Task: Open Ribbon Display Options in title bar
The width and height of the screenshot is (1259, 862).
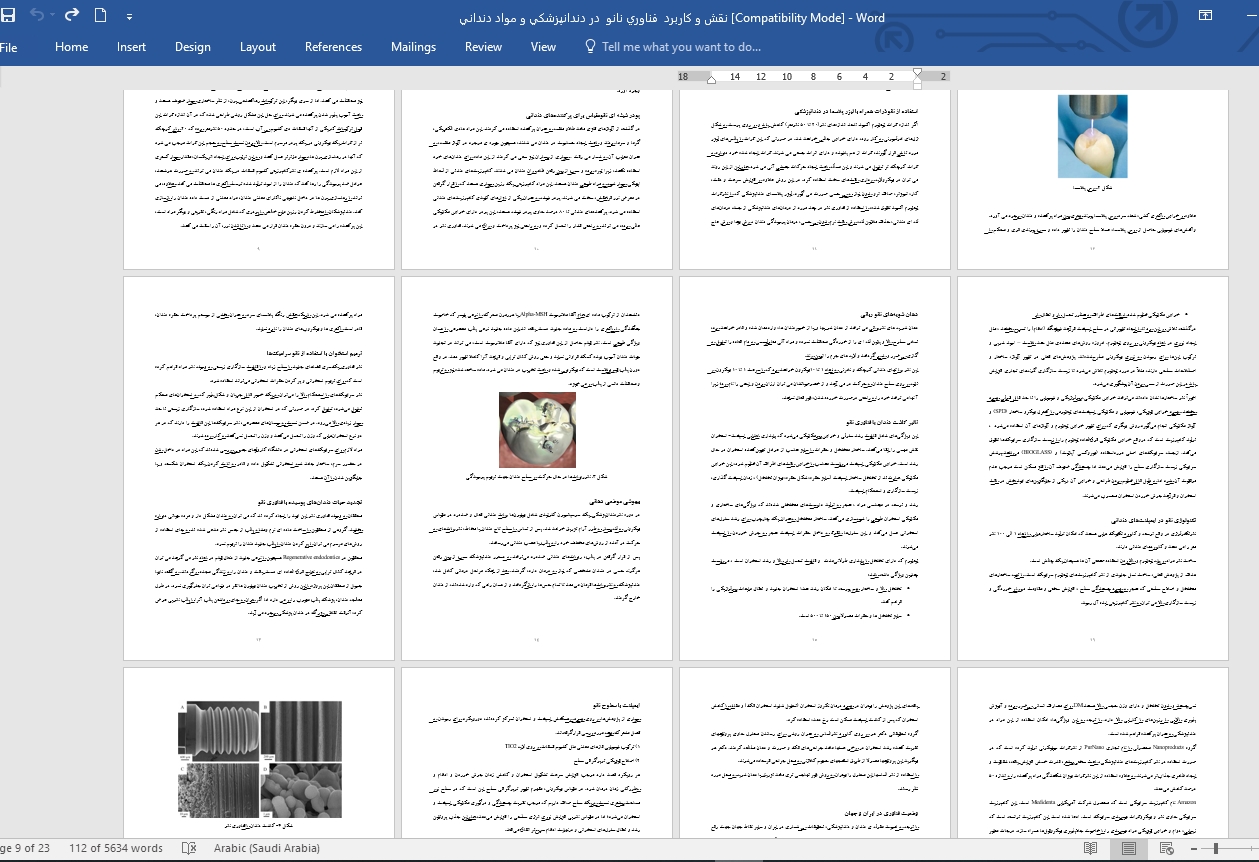Action: click(1205, 15)
